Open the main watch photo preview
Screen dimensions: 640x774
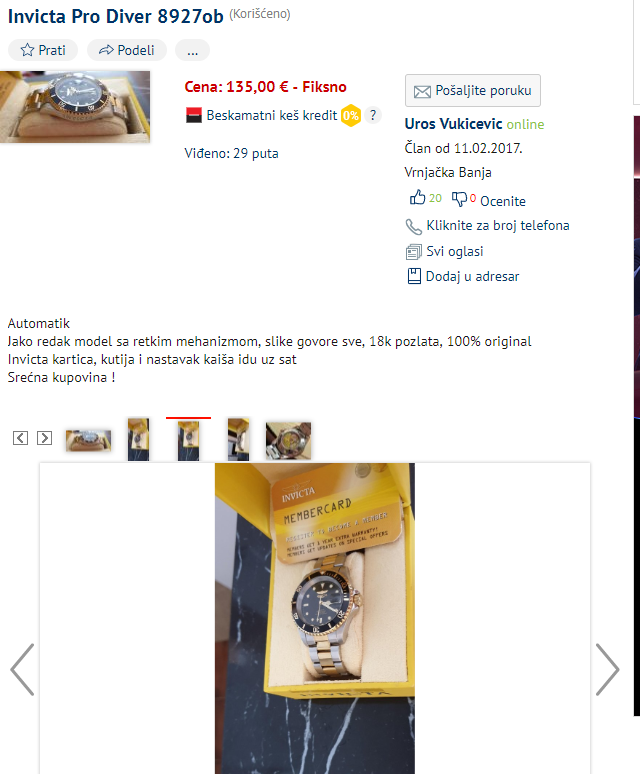(75, 107)
